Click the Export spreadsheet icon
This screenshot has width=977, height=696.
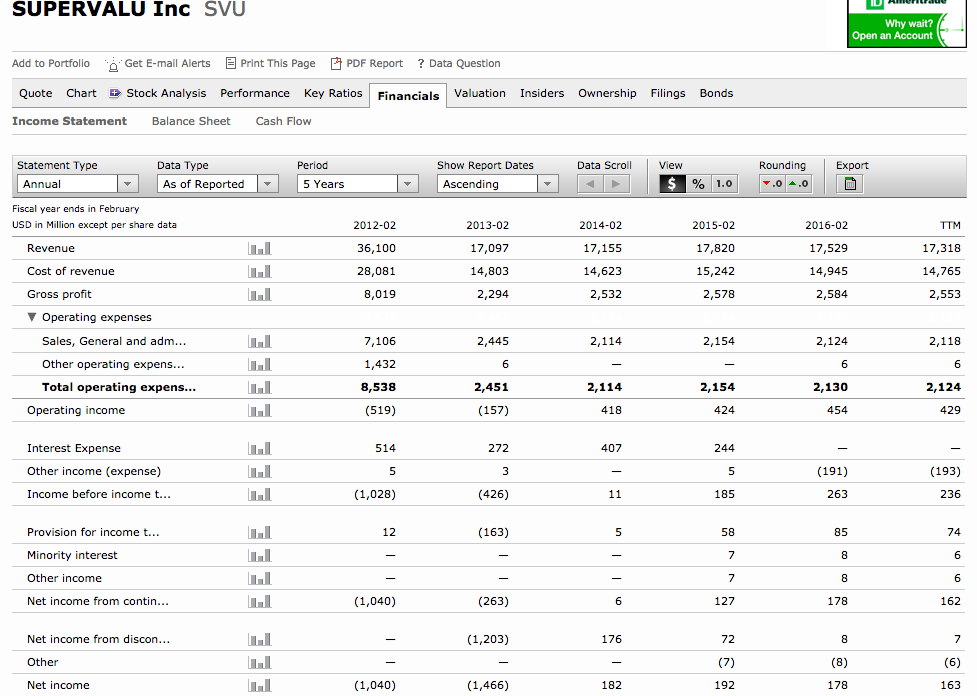[x=850, y=184]
